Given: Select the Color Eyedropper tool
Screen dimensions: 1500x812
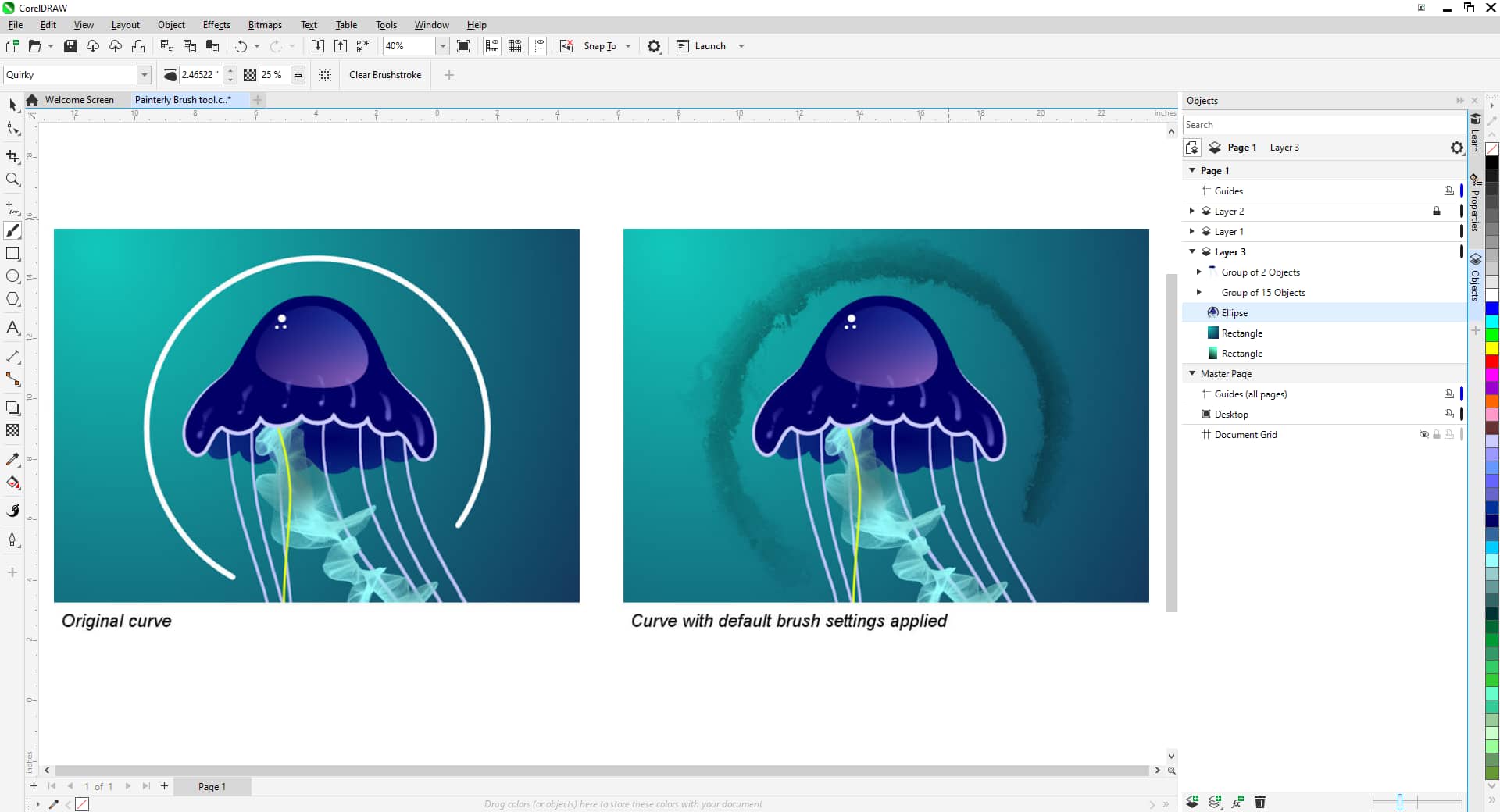Looking at the screenshot, I should [x=12, y=460].
